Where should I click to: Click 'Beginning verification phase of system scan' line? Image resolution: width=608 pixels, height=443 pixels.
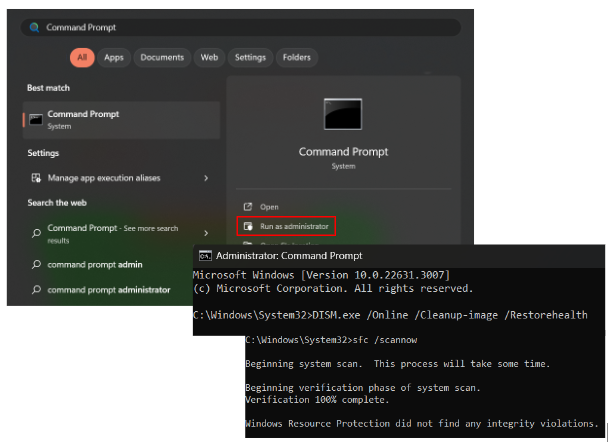(x=363, y=388)
